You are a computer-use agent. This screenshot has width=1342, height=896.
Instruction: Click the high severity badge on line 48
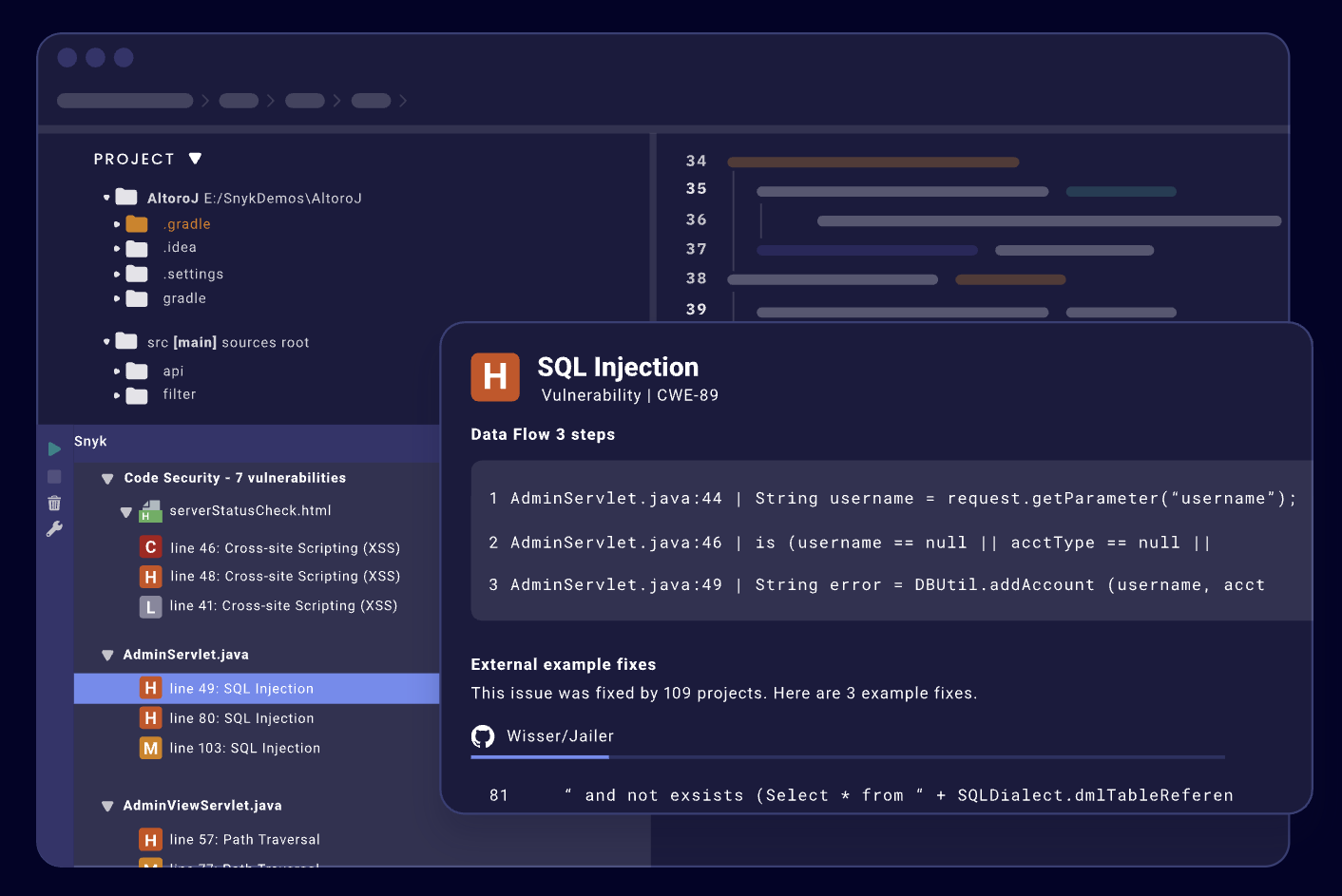point(150,577)
